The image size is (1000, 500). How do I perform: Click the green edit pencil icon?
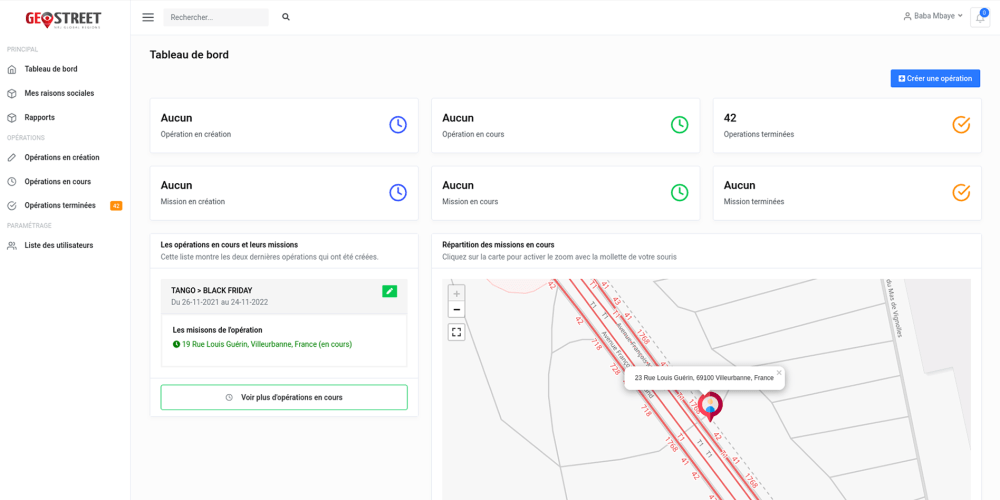[389, 291]
